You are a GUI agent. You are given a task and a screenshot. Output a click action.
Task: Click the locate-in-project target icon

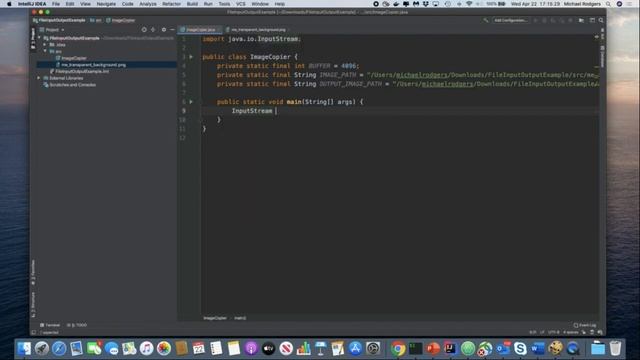point(144,30)
